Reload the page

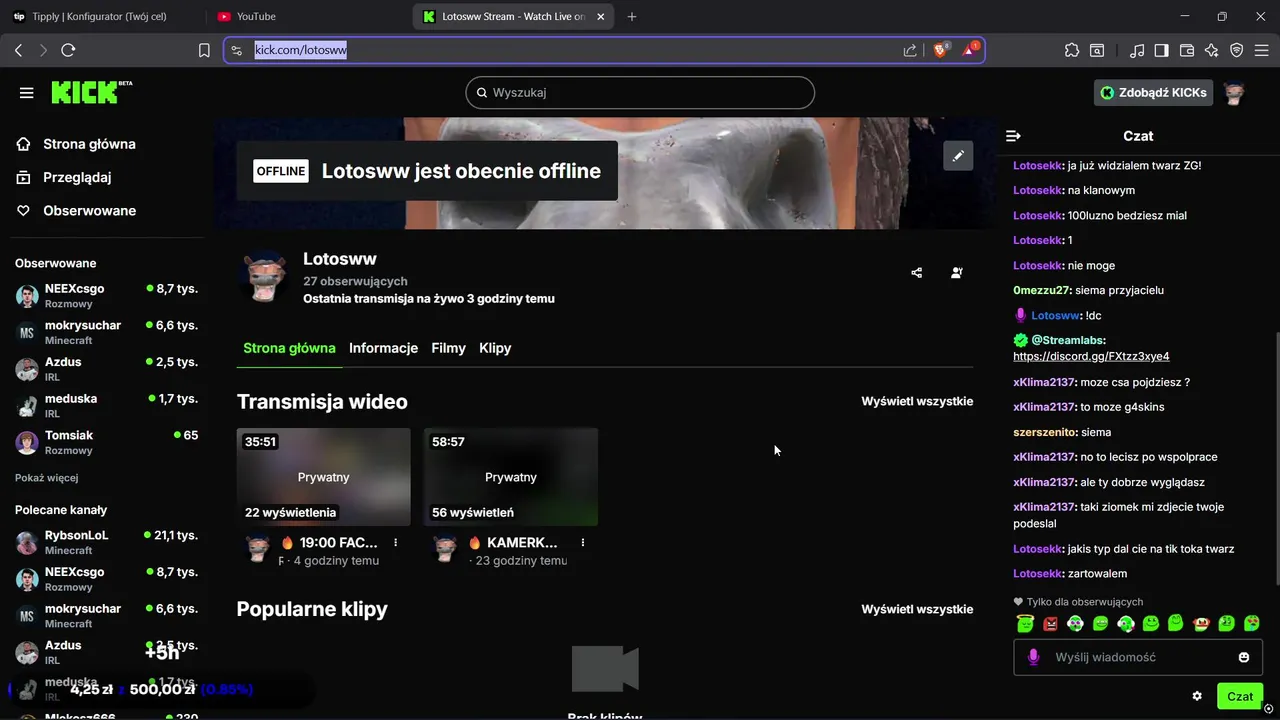(68, 50)
